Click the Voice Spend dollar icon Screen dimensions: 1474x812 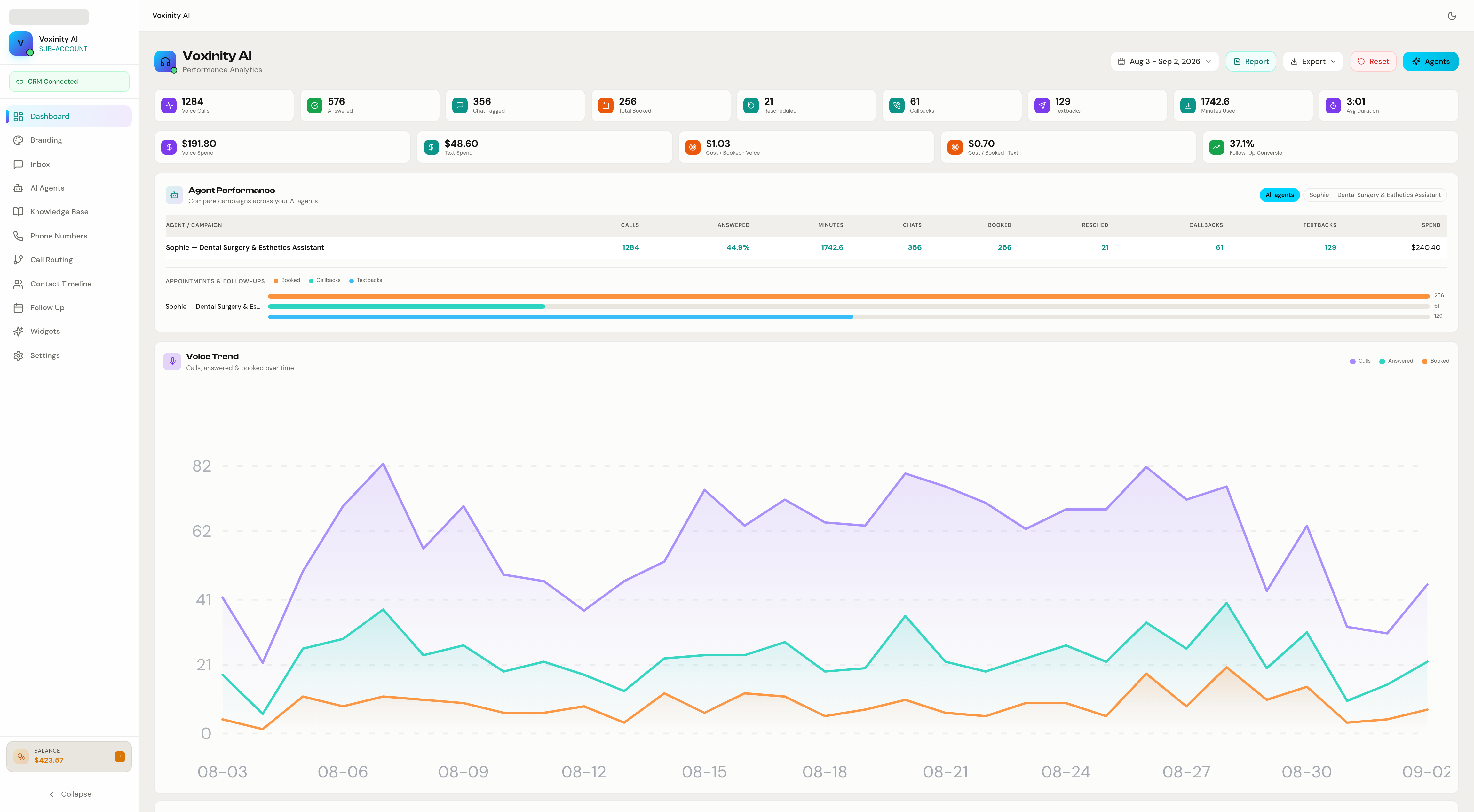pos(169,147)
